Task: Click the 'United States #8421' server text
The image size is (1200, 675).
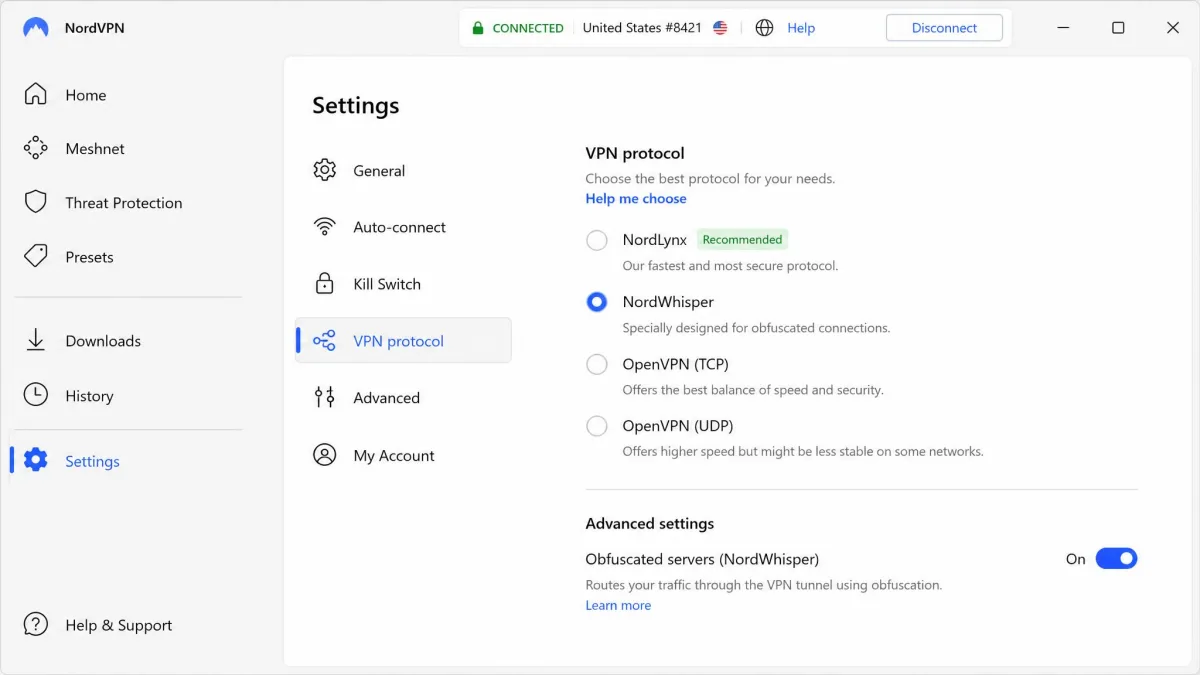Action: coord(642,28)
